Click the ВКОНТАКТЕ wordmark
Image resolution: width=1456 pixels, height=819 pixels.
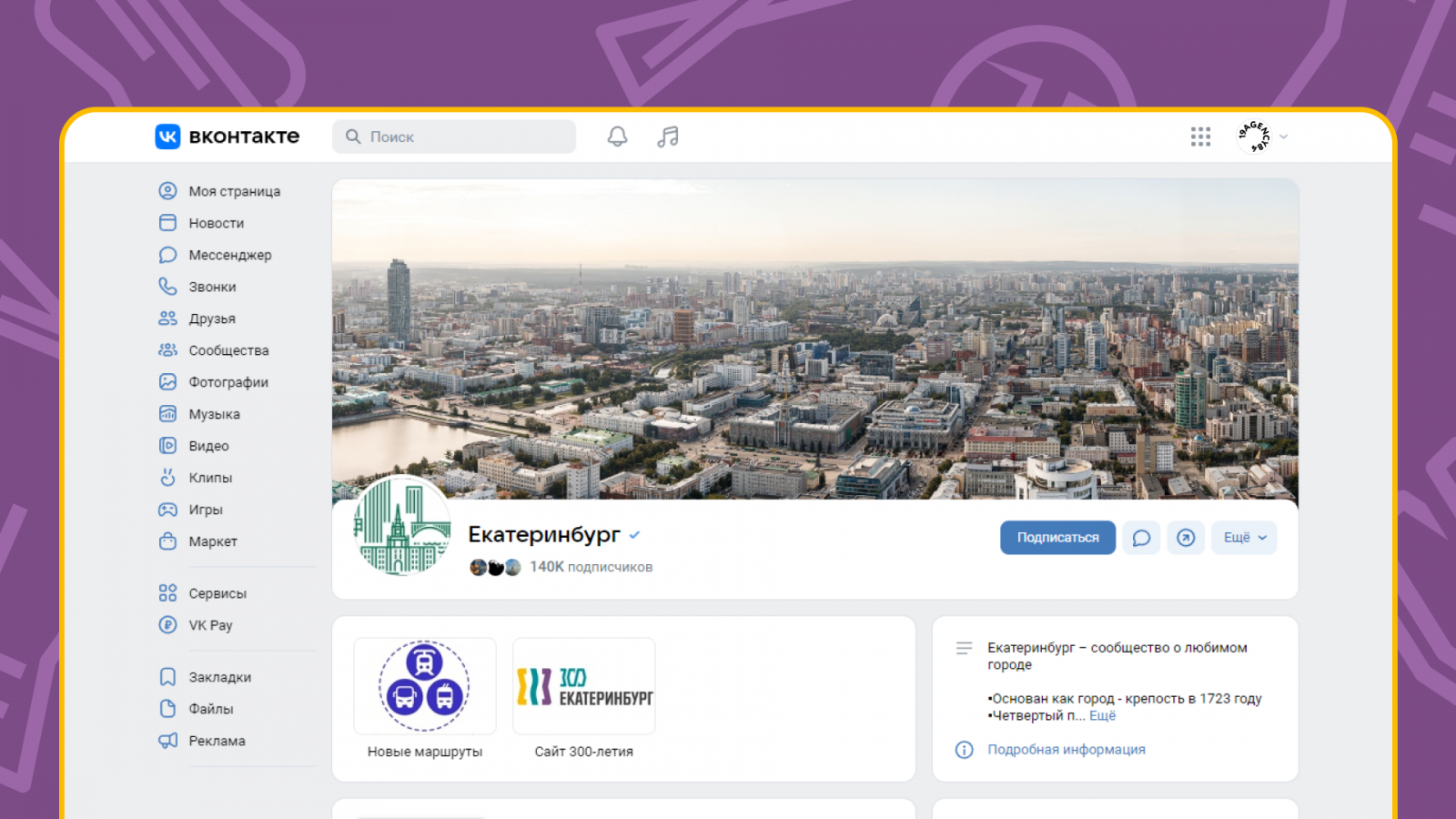pos(244,136)
